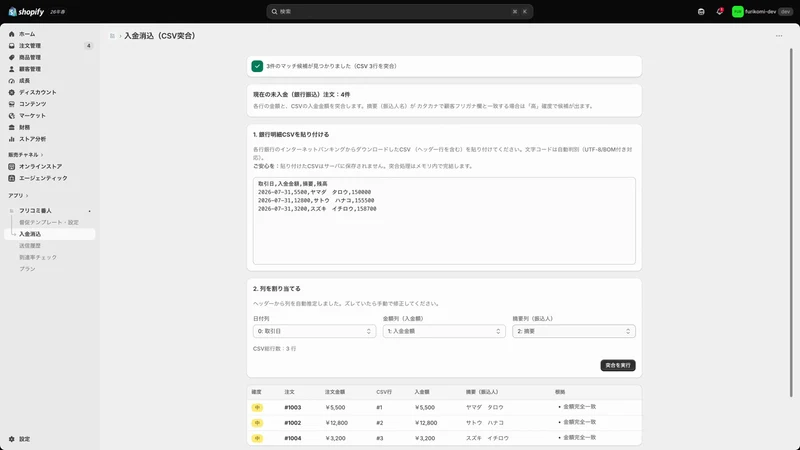Image resolution: width=800 pixels, height=450 pixels.
Task: Click the breadcrumb app icon beside 入金消込
Action: [112, 36]
